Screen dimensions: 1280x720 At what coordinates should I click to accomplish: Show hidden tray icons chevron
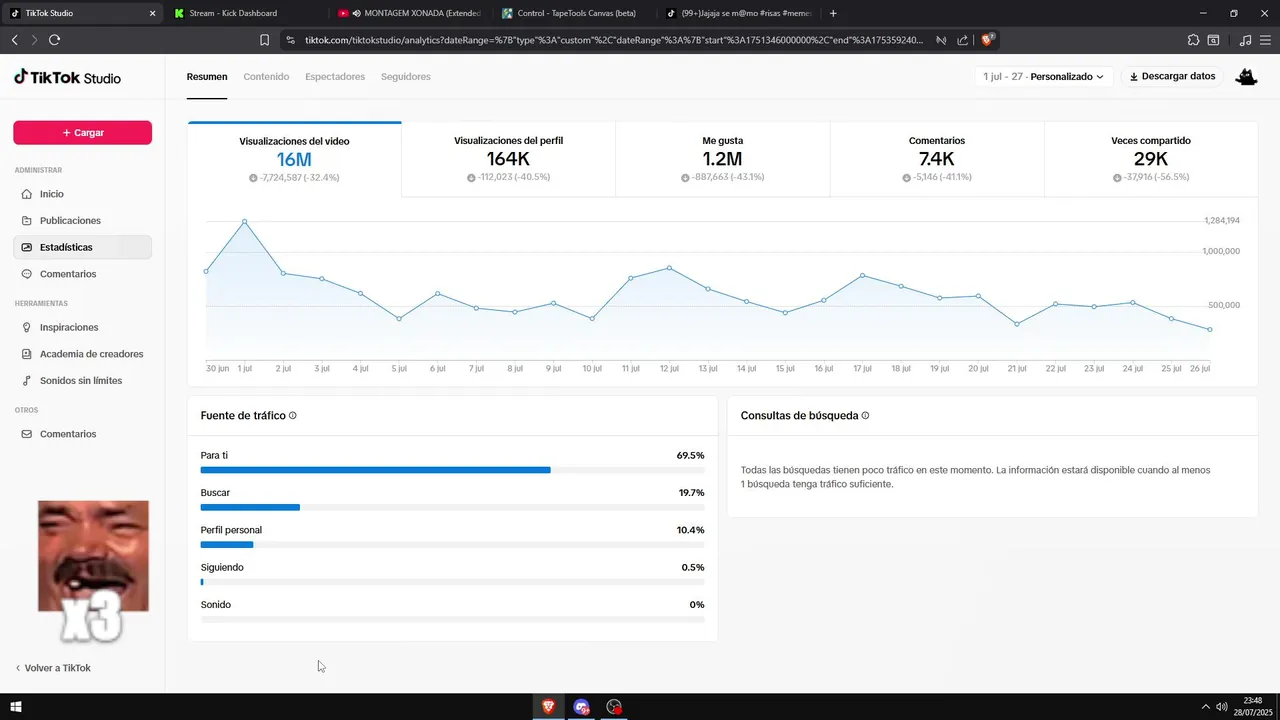tap(1204, 707)
